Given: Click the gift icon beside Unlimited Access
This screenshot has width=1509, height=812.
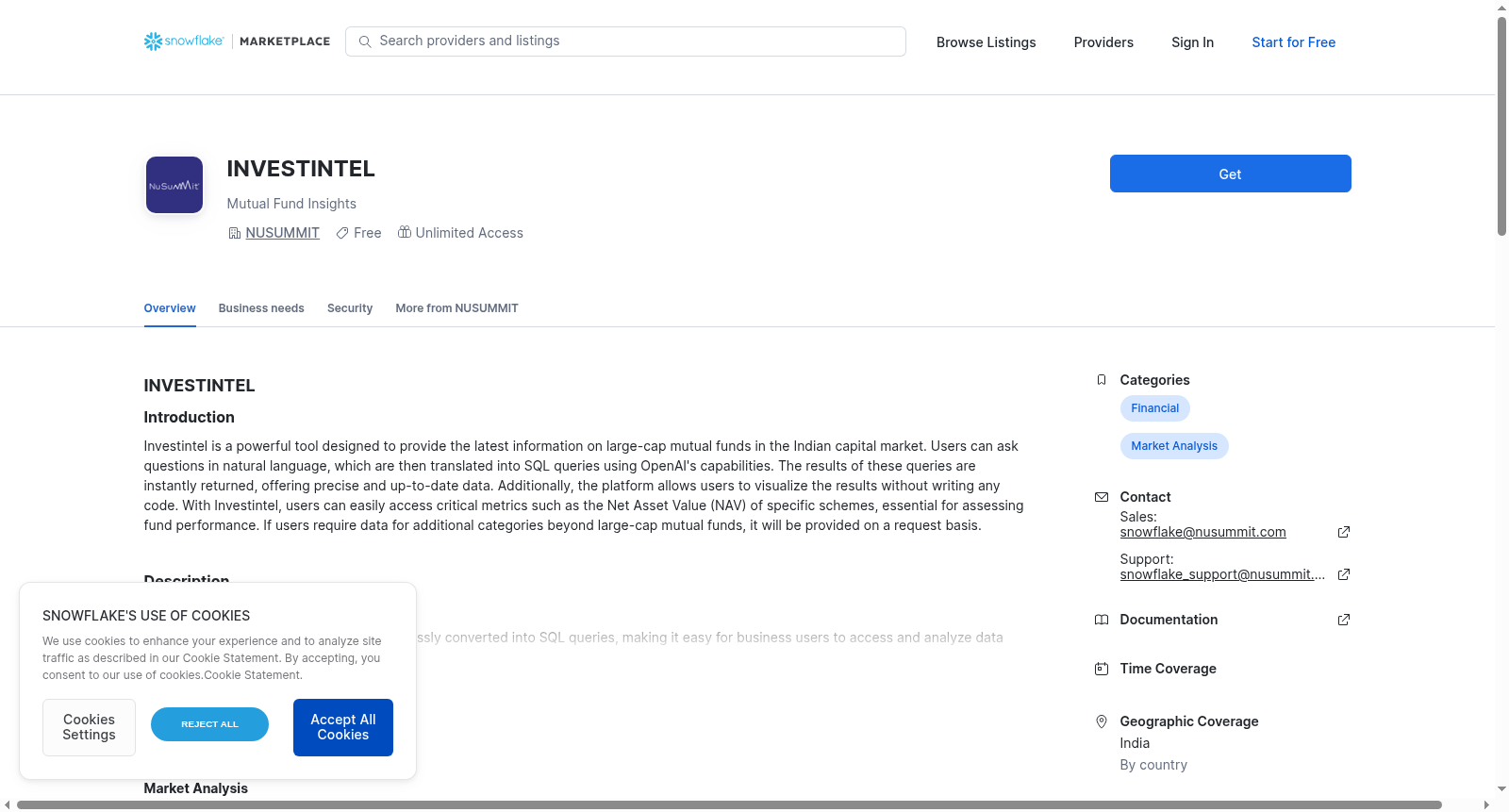Looking at the screenshot, I should (404, 232).
